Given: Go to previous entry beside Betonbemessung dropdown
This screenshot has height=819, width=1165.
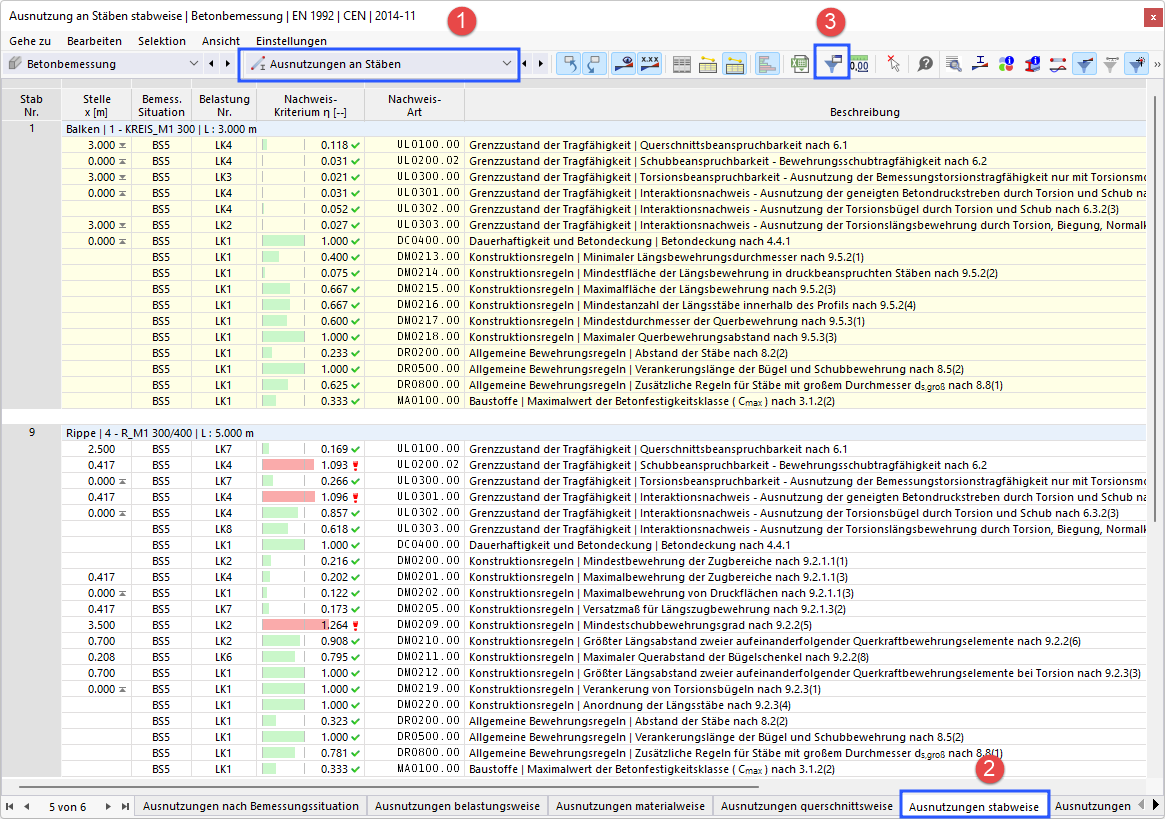Looking at the screenshot, I should click(212, 64).
